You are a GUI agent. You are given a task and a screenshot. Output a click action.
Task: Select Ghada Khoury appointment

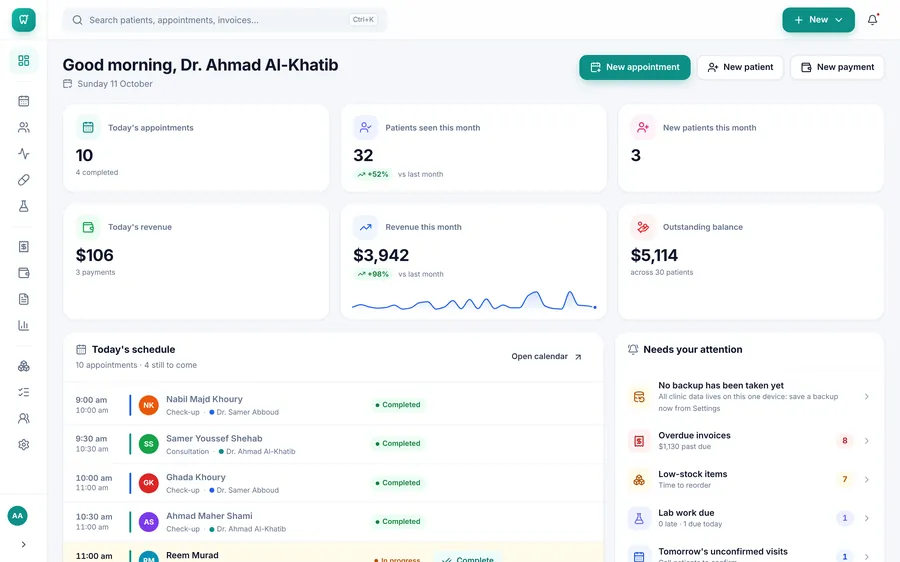point(333,483)
